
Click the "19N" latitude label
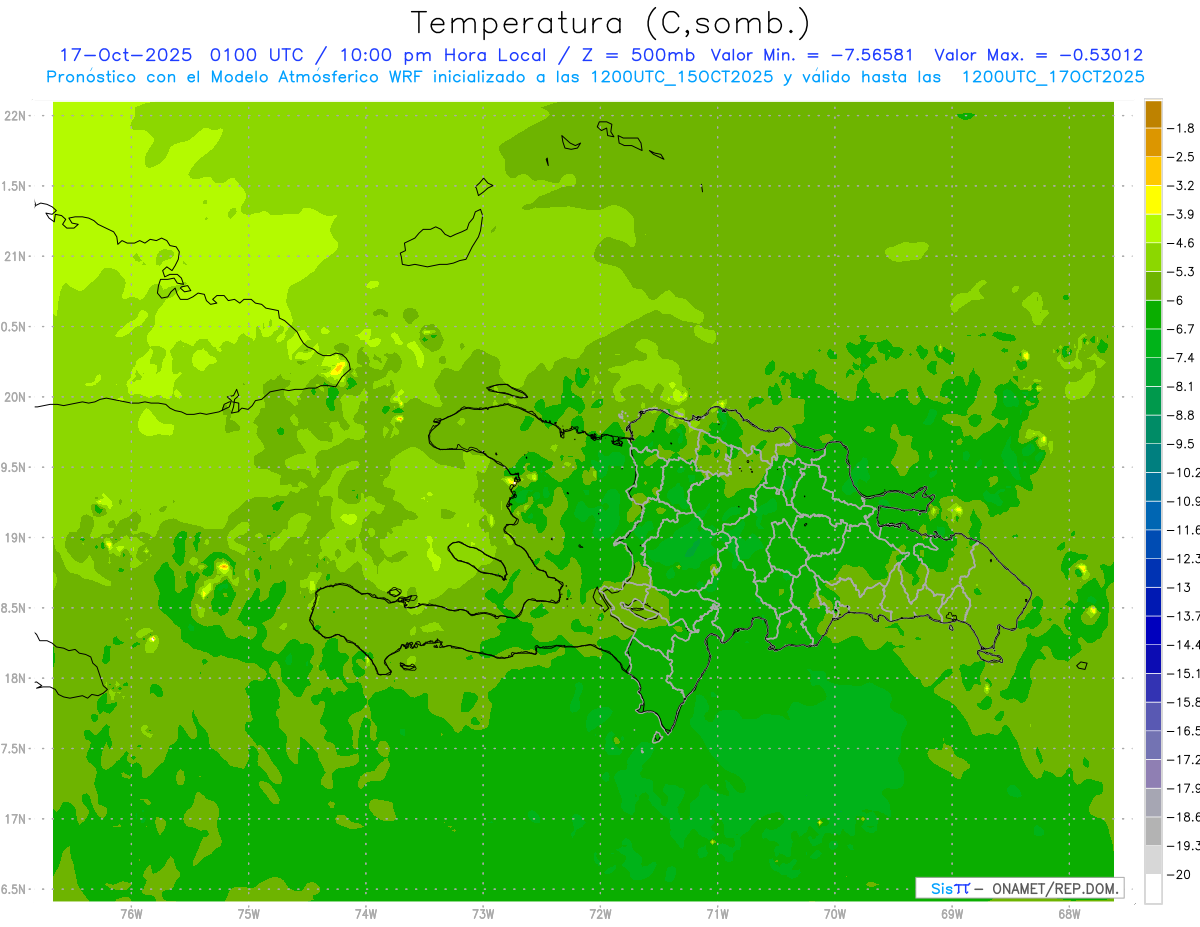(17, 538)
